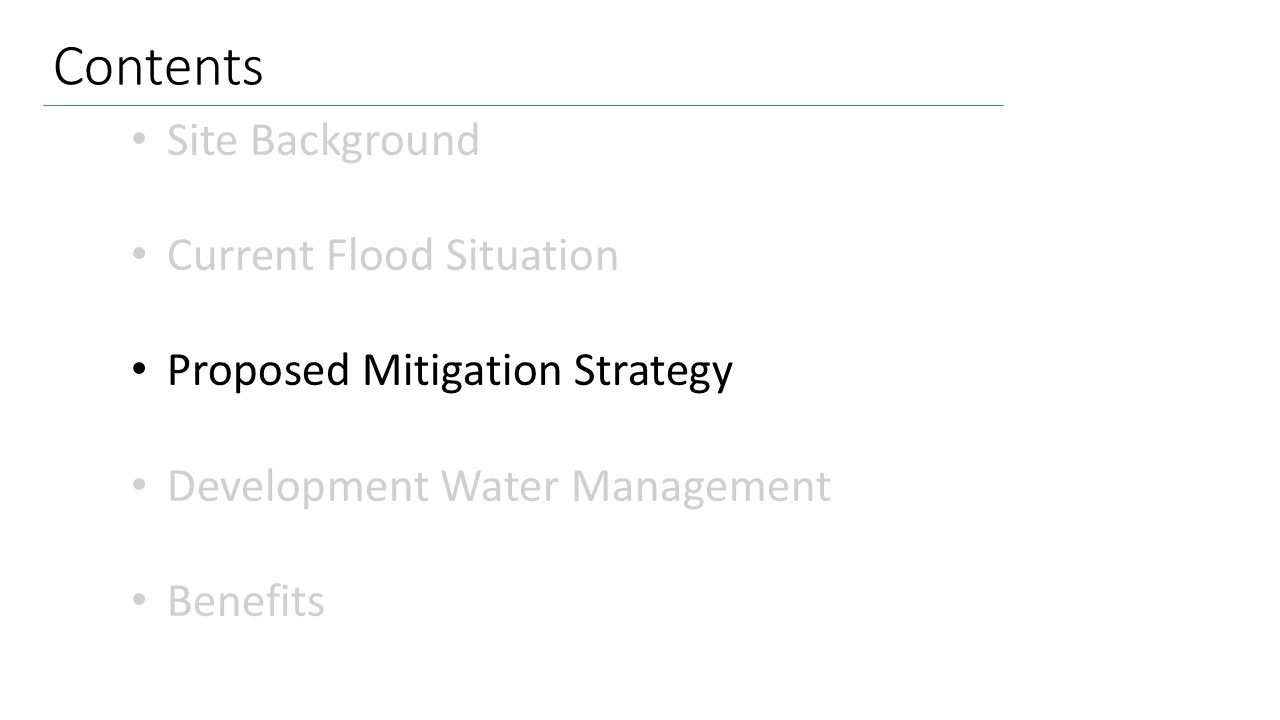1280x720 pixels.
Task: Click the word Management
Action: point(701,487)
